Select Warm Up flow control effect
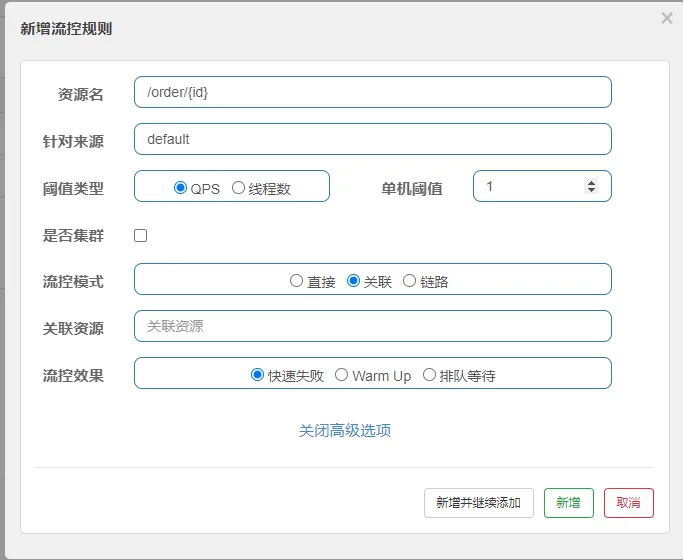Screen dimensions: 683x560 342,374
